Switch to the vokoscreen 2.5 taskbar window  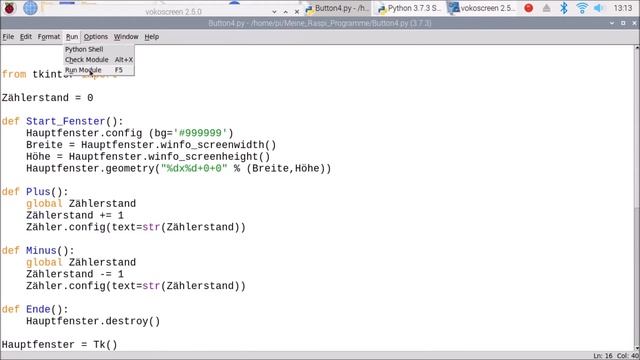(x=482, y=8)
